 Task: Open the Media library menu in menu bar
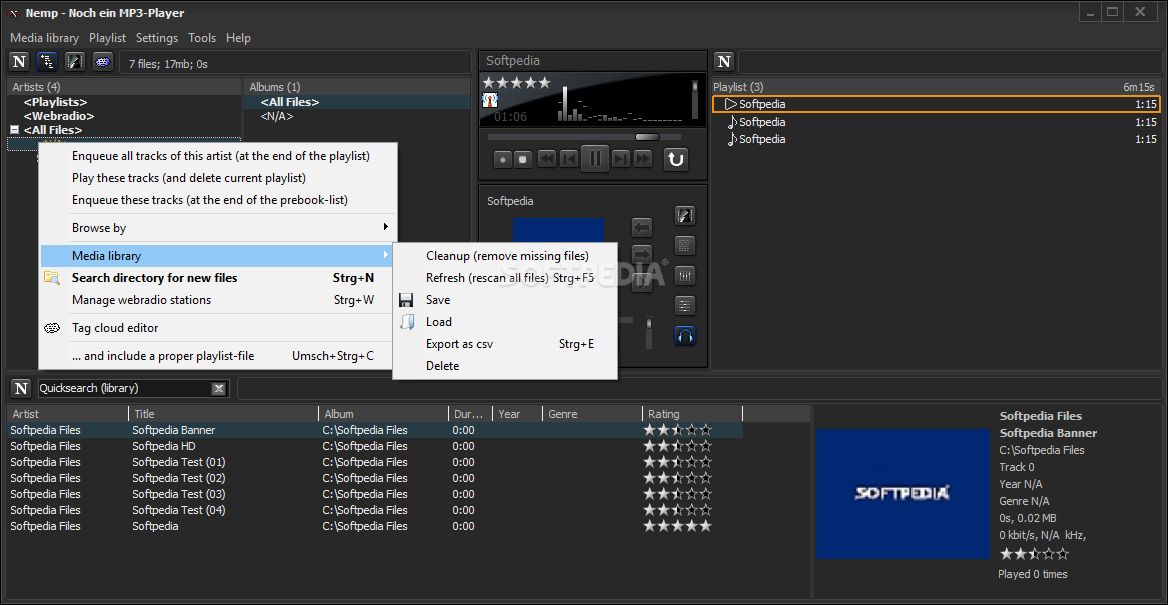(x=45, y=38)
